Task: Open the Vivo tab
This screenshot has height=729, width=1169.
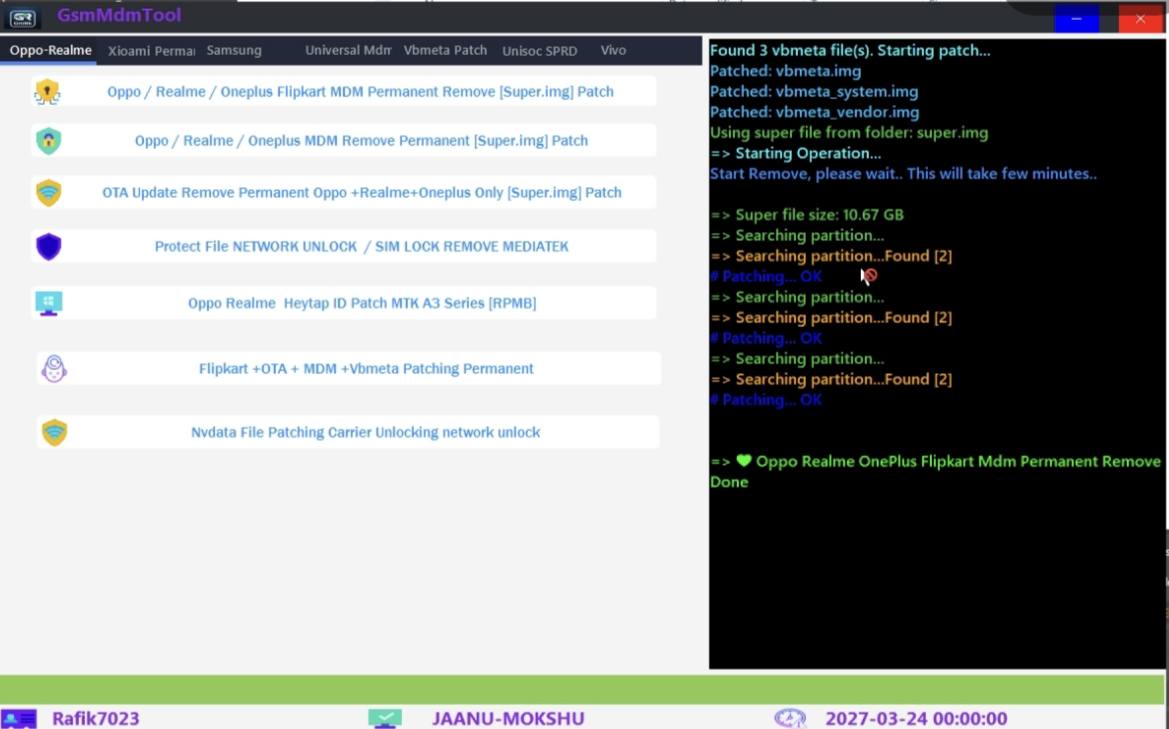Action: (x=613, y=51)
